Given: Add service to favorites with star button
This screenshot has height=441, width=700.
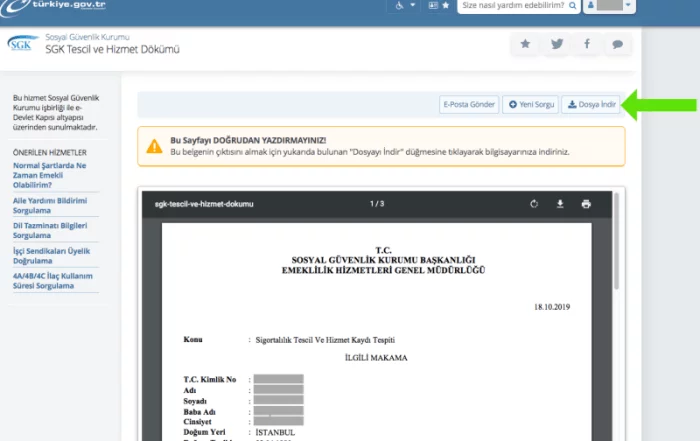Looking at the screenshot, I should pos(525,44).
